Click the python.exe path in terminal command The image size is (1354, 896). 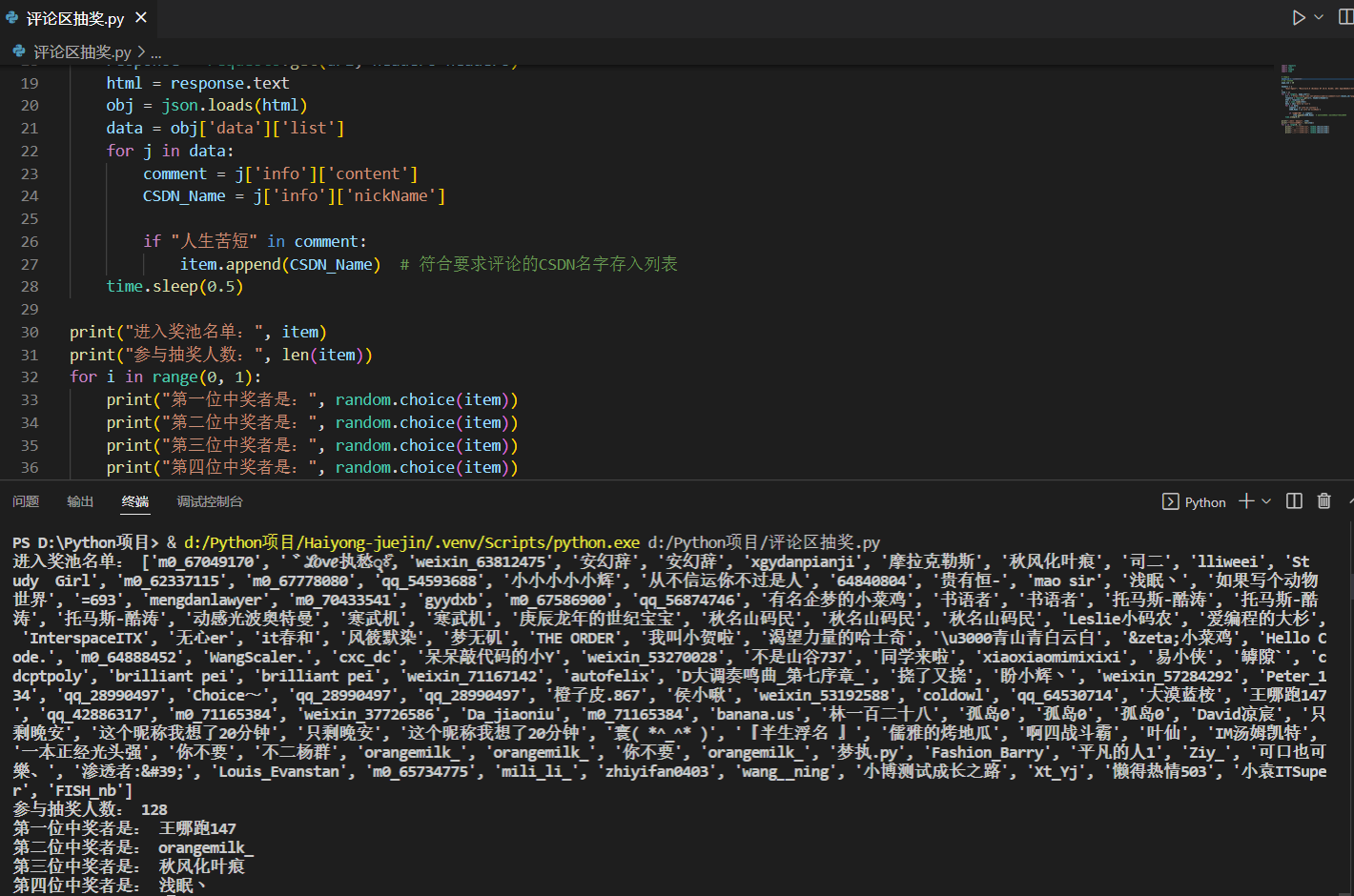[412, 542]
